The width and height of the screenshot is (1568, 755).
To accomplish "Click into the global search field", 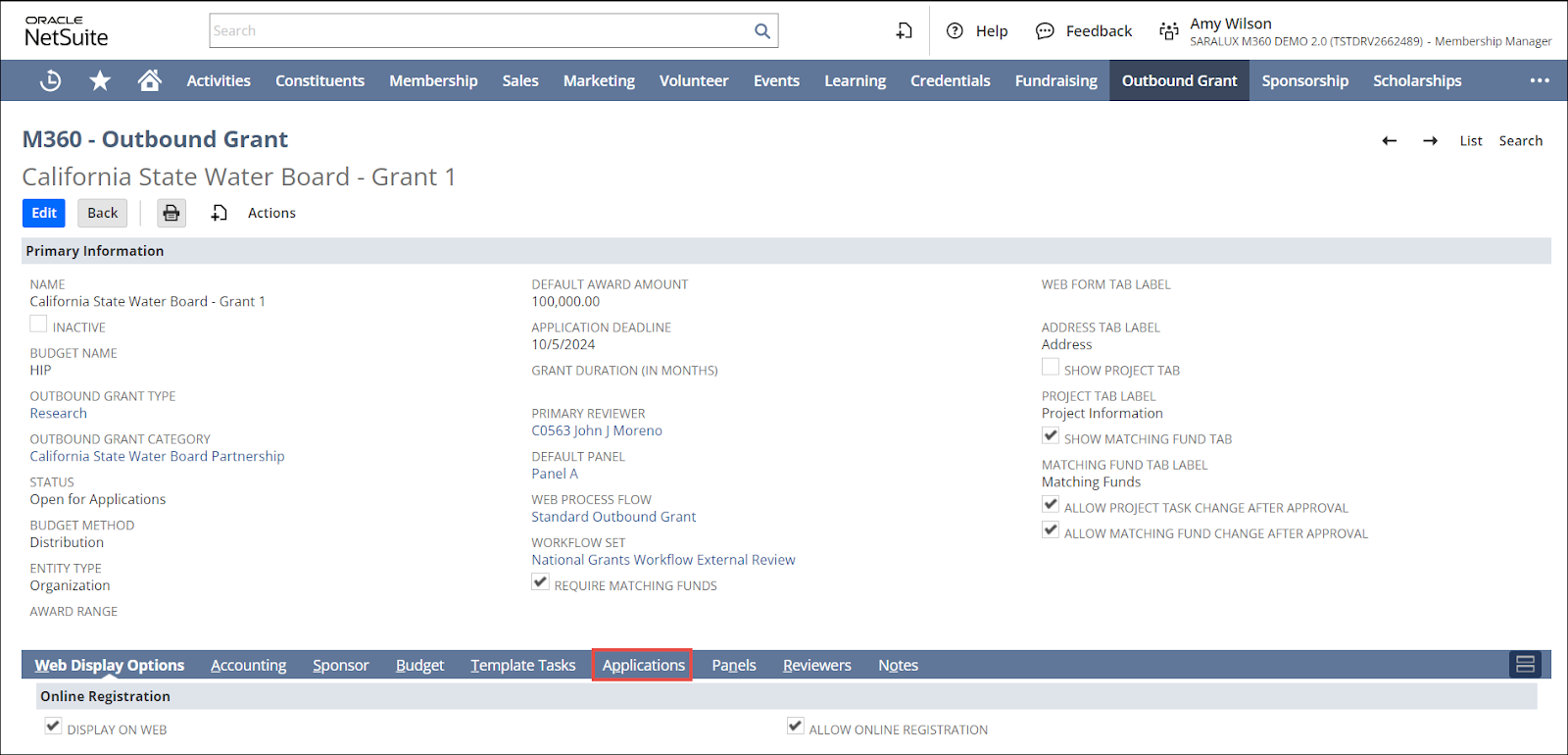I will tap(480, 31).
